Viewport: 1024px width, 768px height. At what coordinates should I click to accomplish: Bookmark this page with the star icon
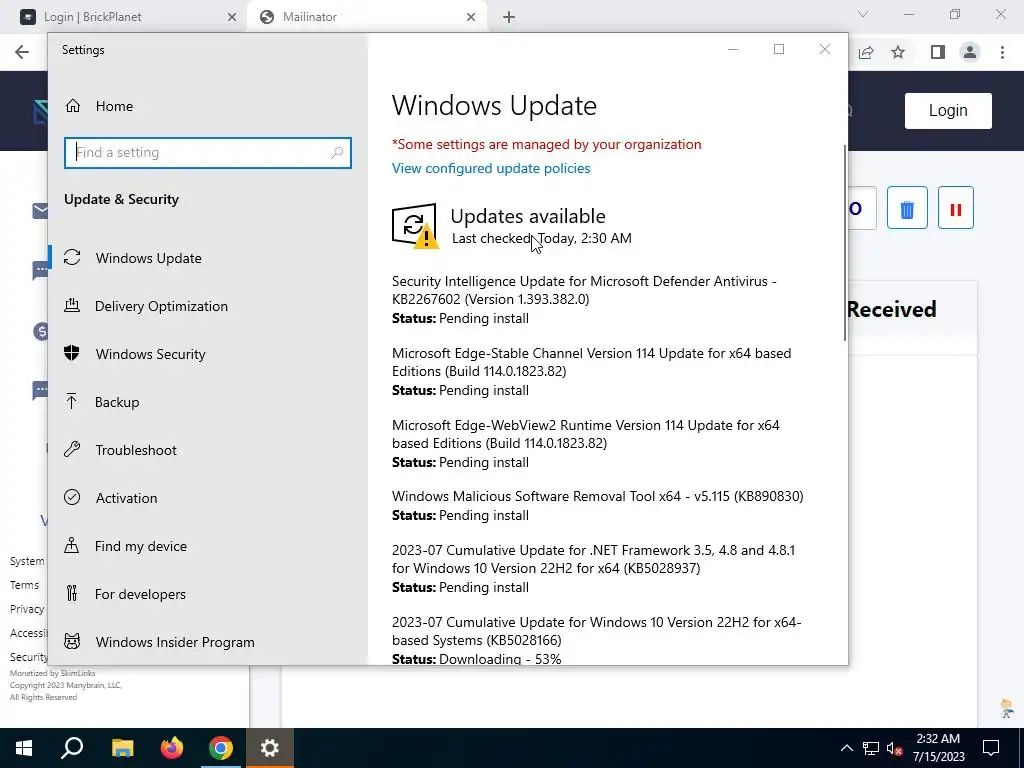coord(898,52)
